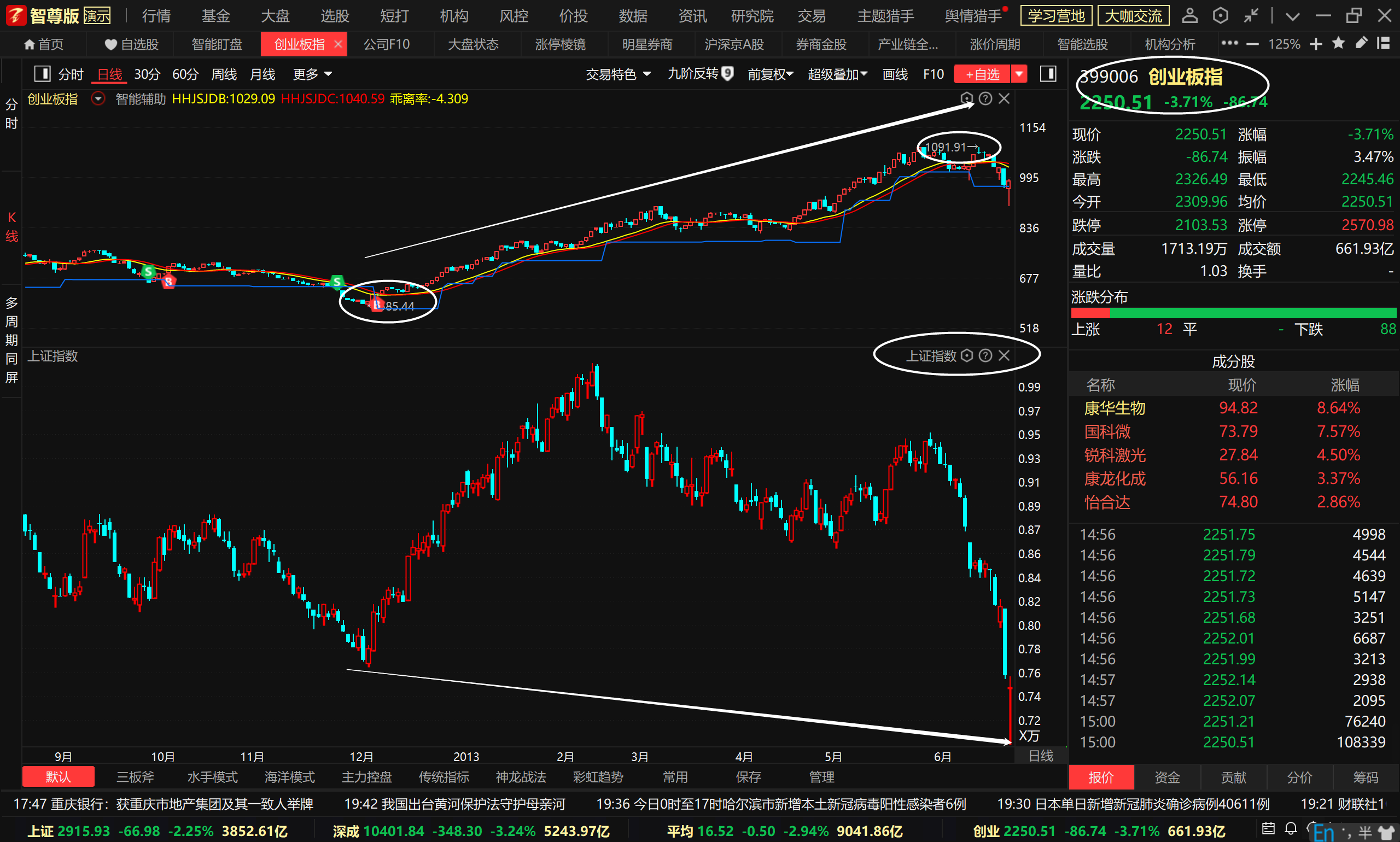Select the 彩虹趋势 indicator template
Viewport: 1400px width, 842px height.
(x=598, y=777)
